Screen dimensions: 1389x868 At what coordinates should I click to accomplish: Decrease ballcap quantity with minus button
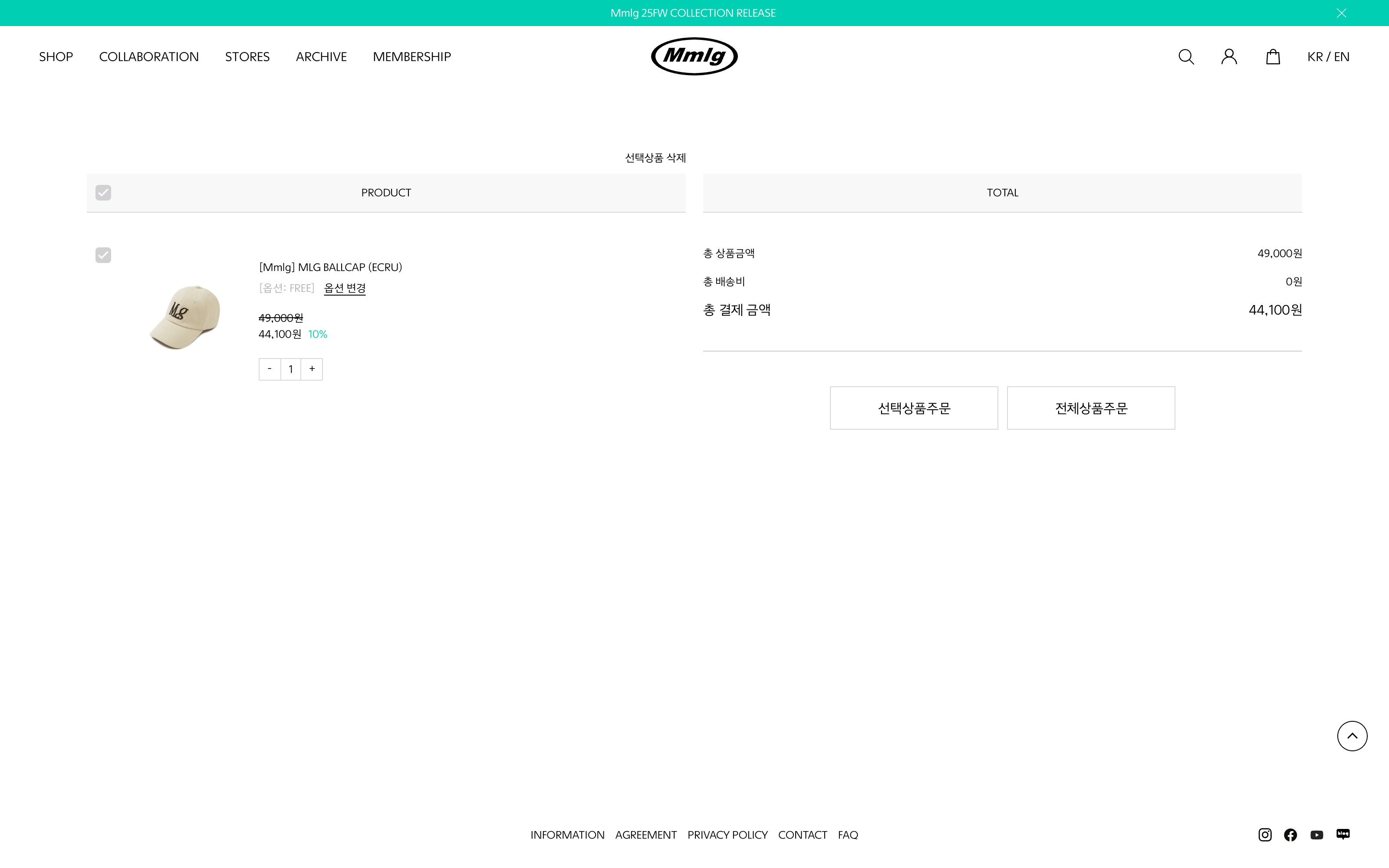270,368
